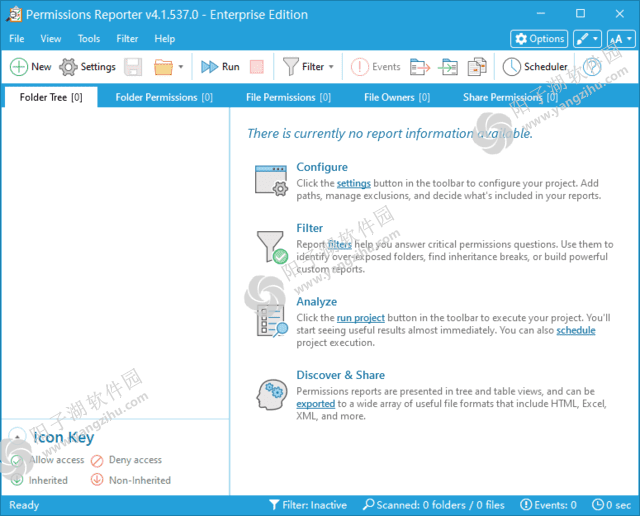Click the Deny access icon
Image resolution: width=640 pixels, height=516 pixels.
pyautogui.click(x=97, y=460)
